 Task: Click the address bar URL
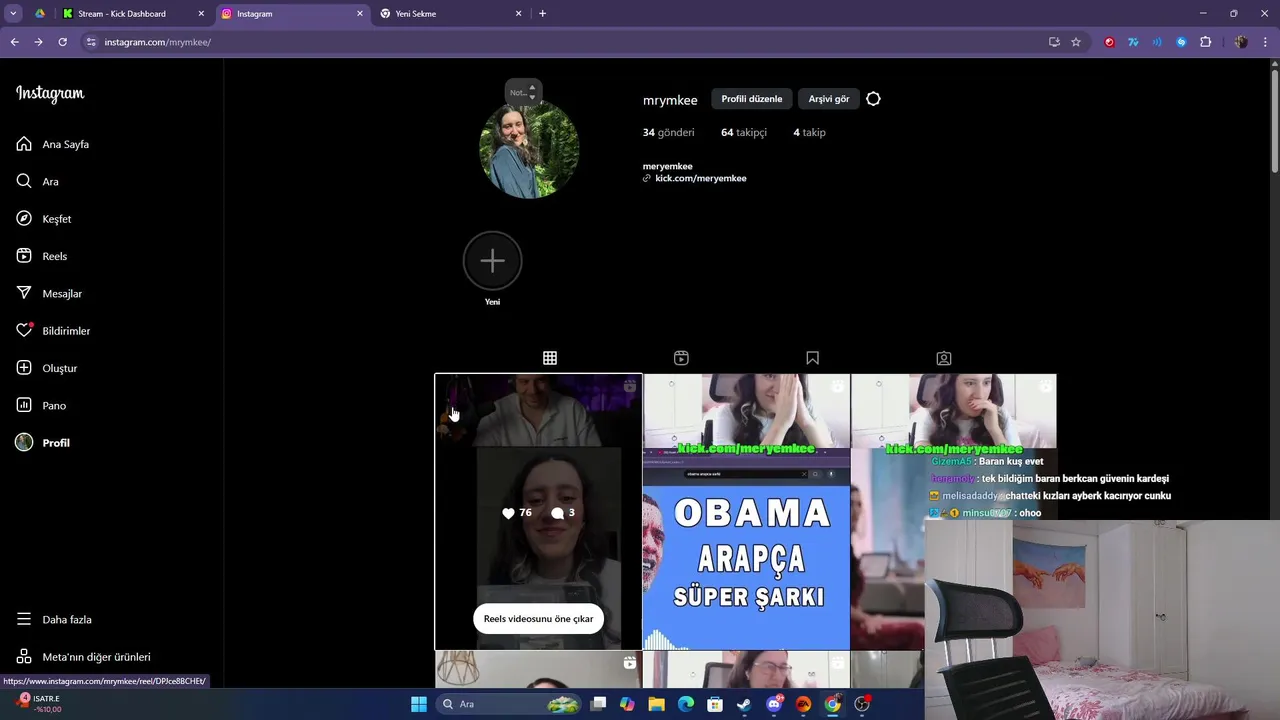click(x=158, y=42)
